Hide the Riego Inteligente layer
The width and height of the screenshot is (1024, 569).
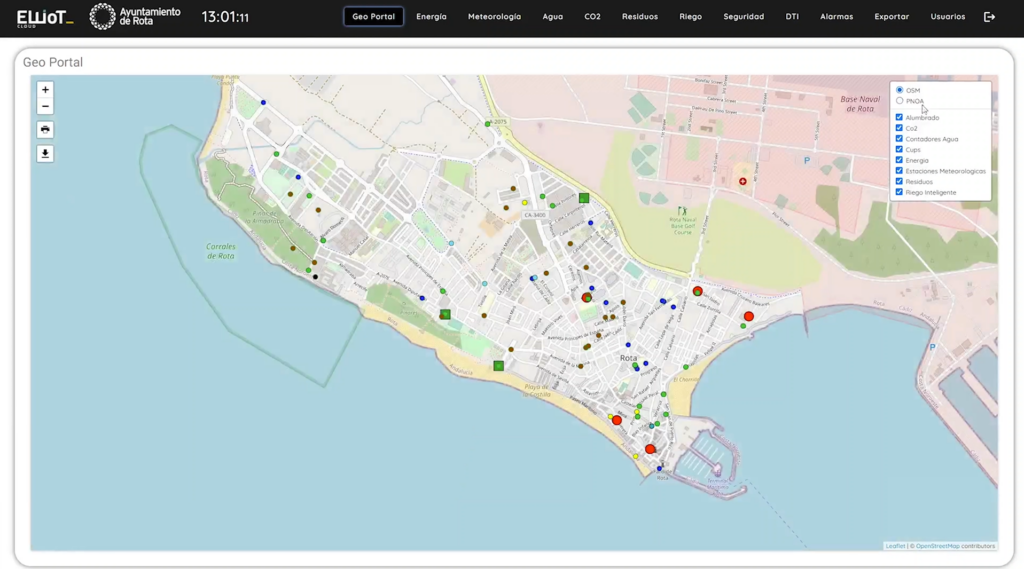pos(900,192)
